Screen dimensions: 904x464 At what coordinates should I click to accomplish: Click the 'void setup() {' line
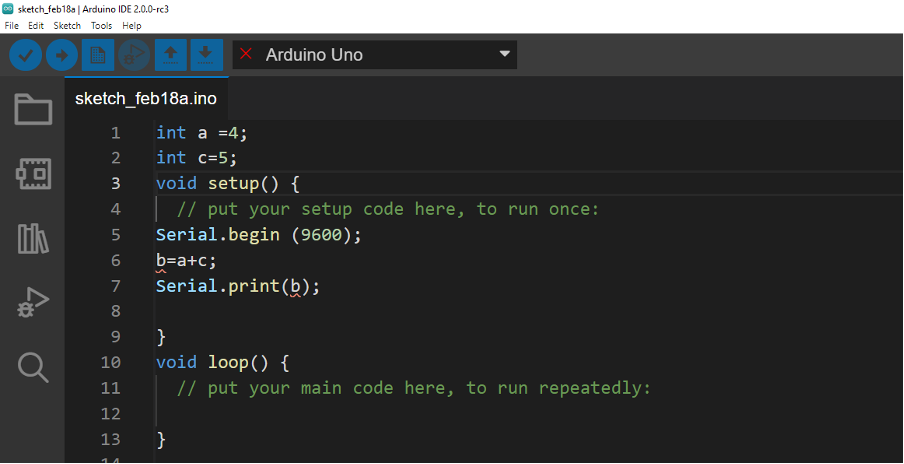tap(228, 184)
